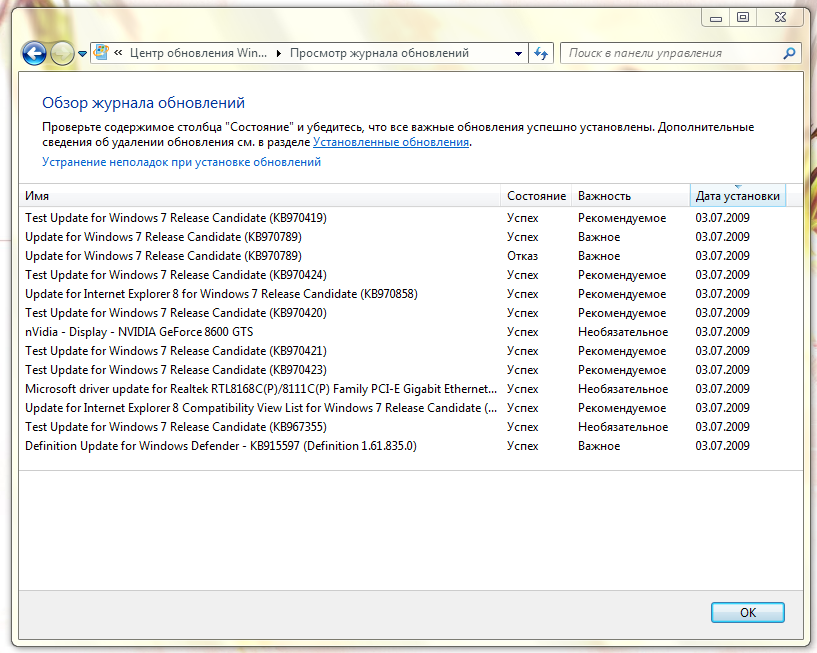Image resolution: width=817 pixels, height=653 pixels.
Task: Maximize the update history window
Action: pyautogui.click(x=743, y=18)
